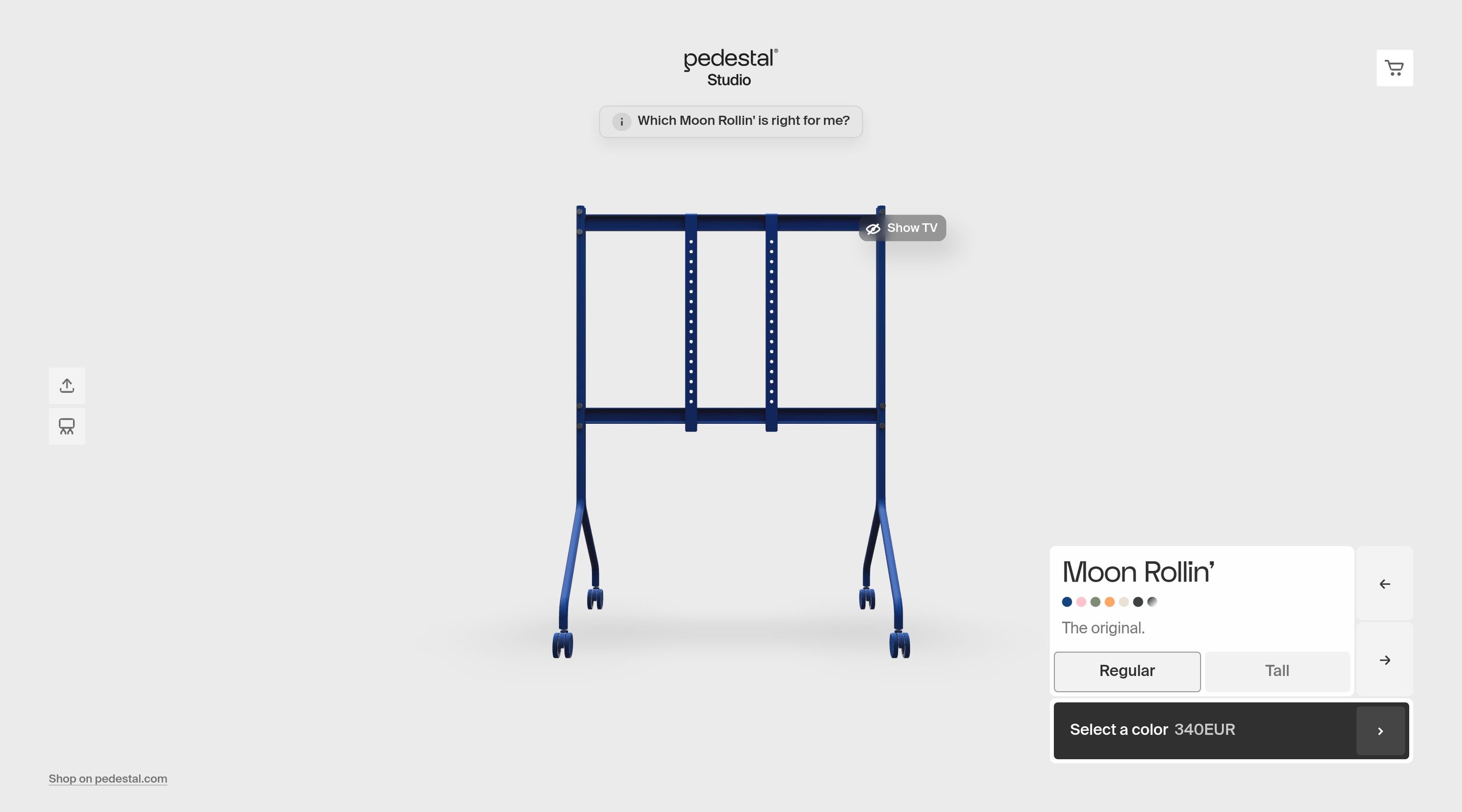This screenshot has height=812, width=1462.
Task: Pick the sage green color dot
Action: point(1095,602)
